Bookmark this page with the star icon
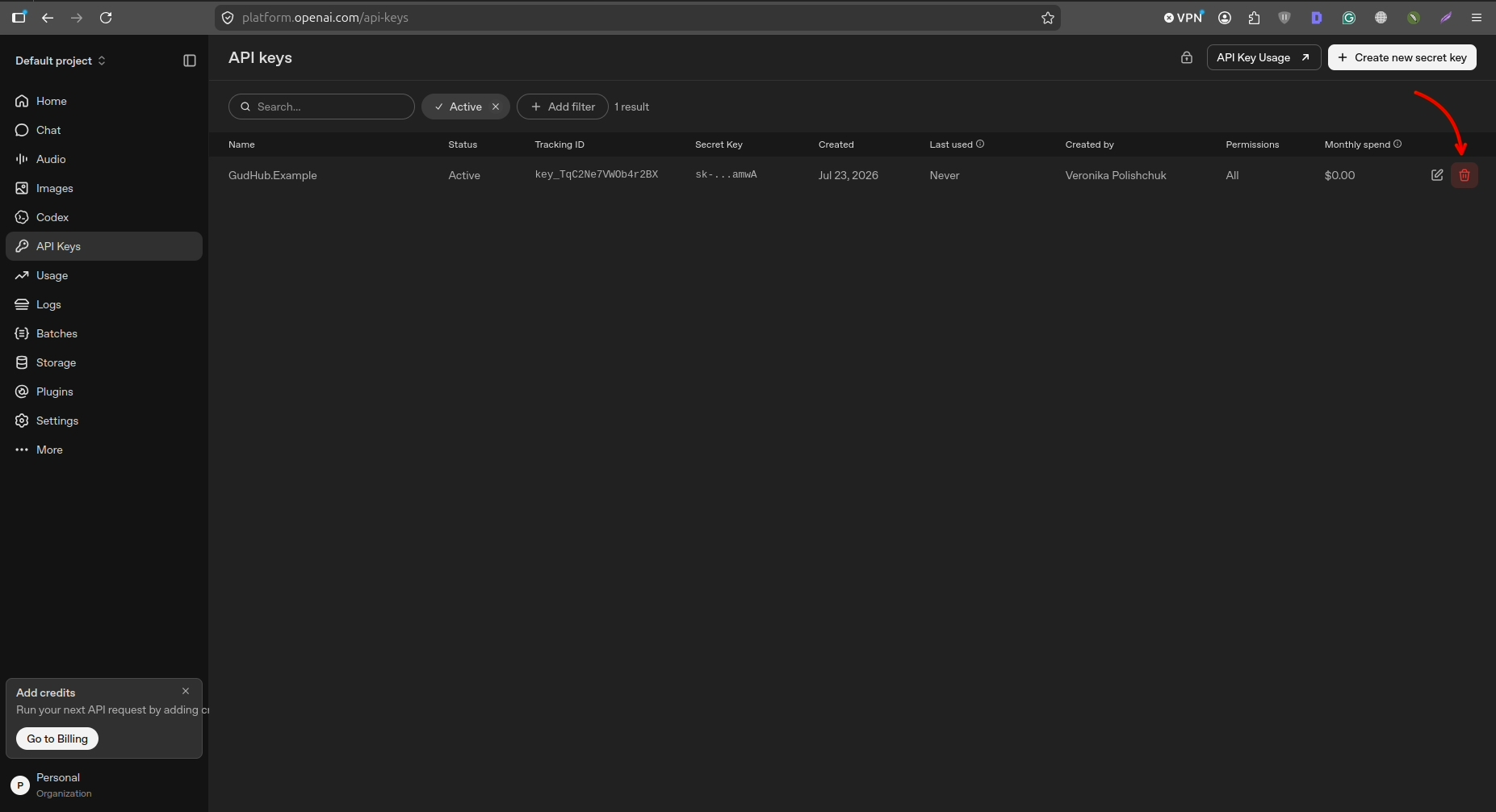The image size is (1496, 812). (1048, 18)
